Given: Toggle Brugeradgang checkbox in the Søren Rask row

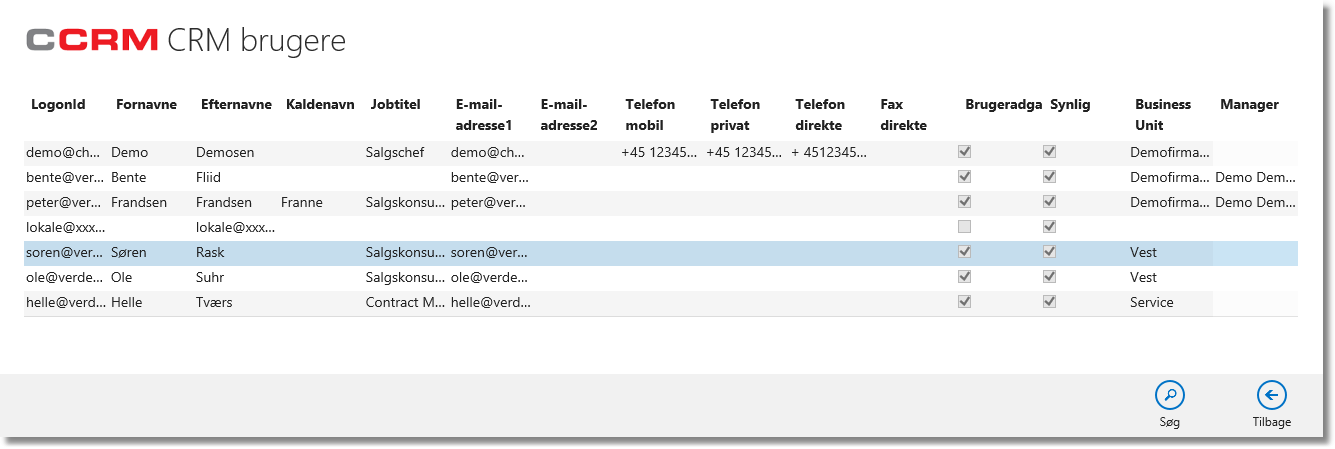Looking at the screenshot, I should [x=964, y=252].
